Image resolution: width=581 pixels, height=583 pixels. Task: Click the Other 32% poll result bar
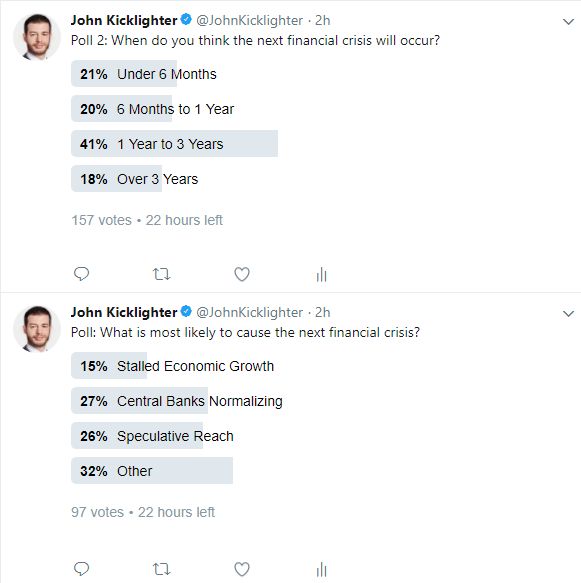coord(152,470)
